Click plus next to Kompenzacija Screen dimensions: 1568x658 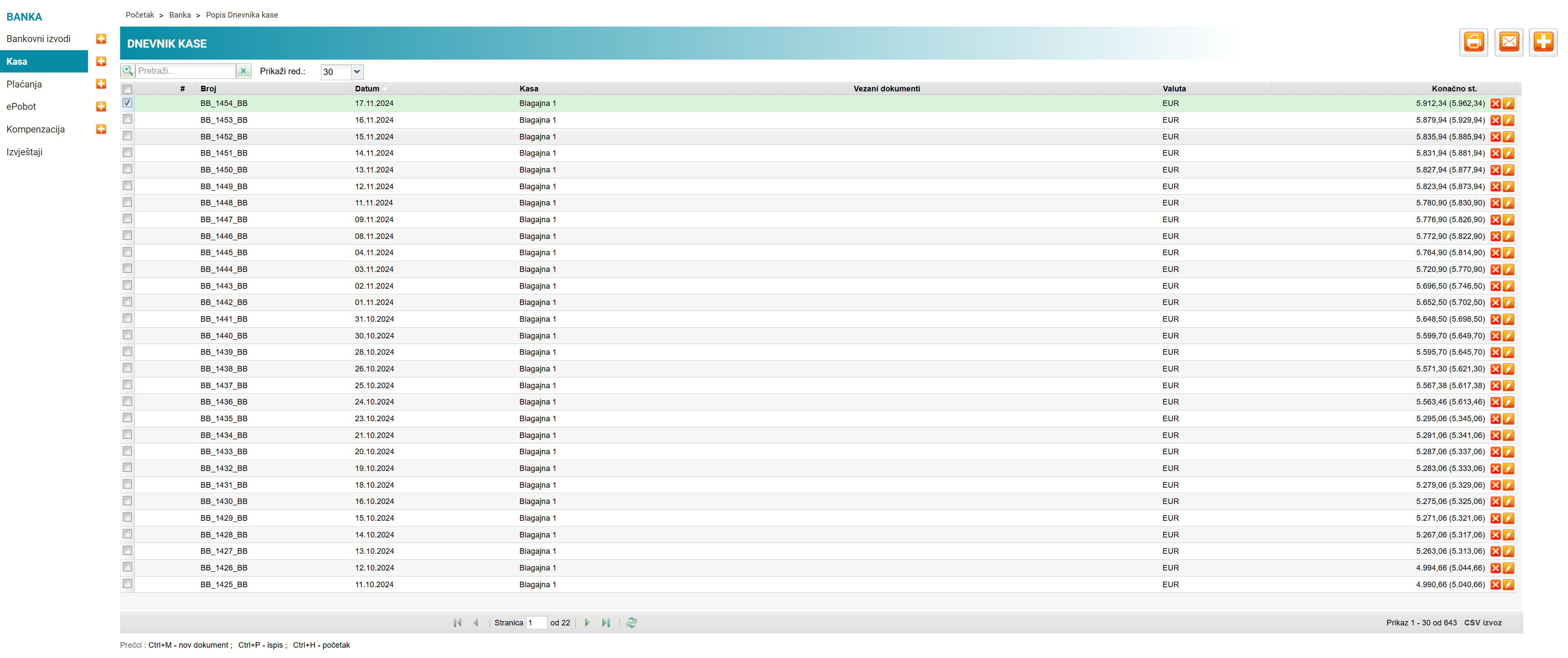(101, 129)
